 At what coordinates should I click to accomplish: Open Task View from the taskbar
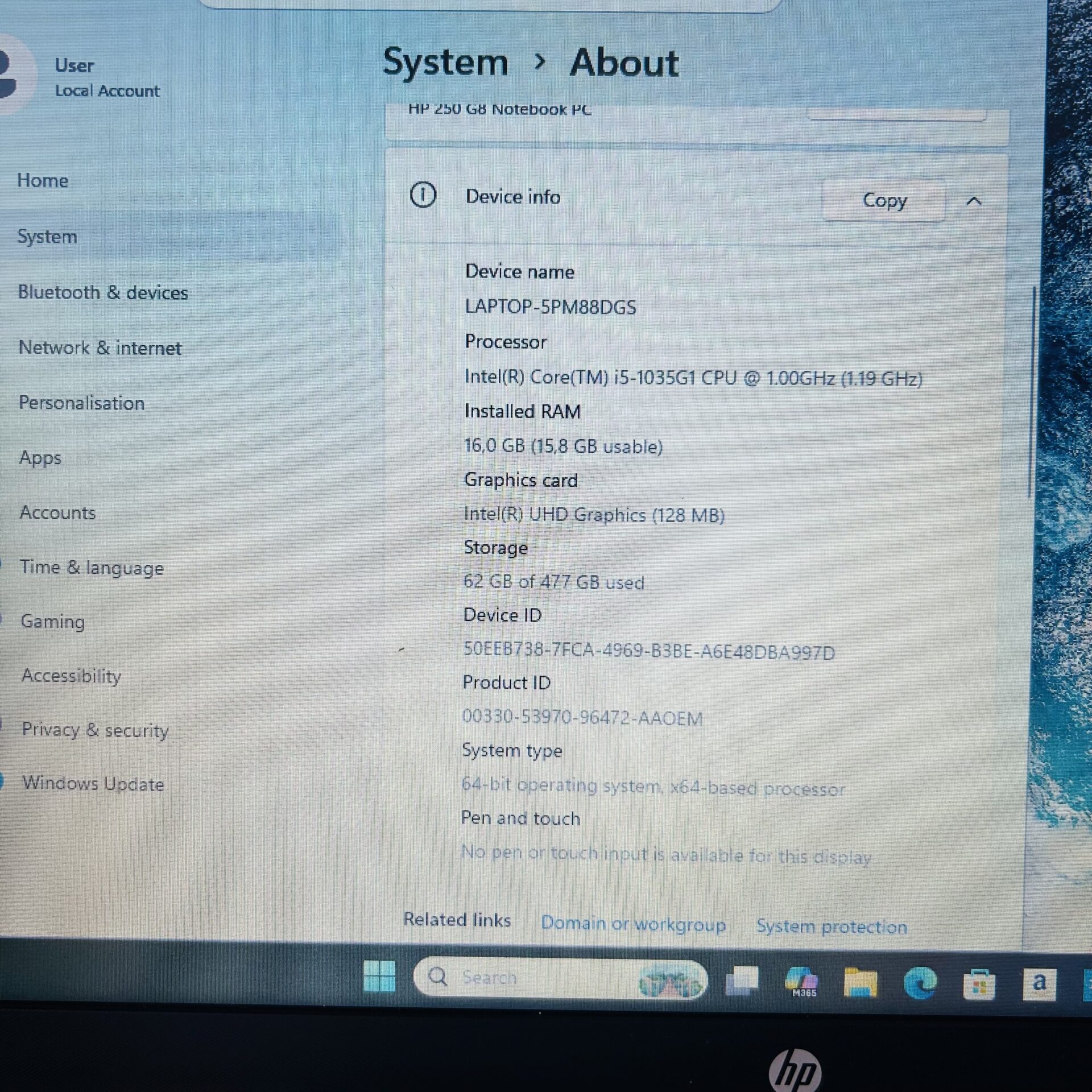click(742, 981)
